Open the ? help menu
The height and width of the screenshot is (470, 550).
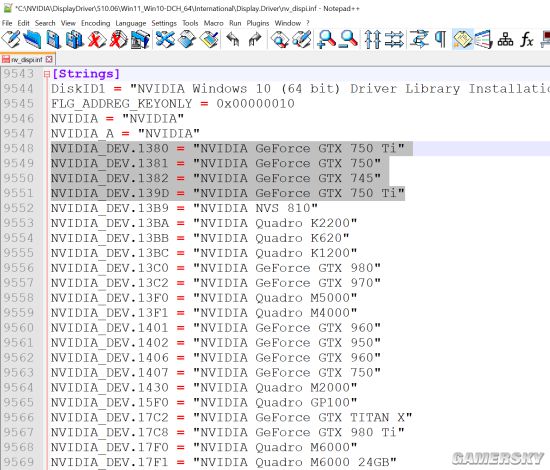(308, 23)
